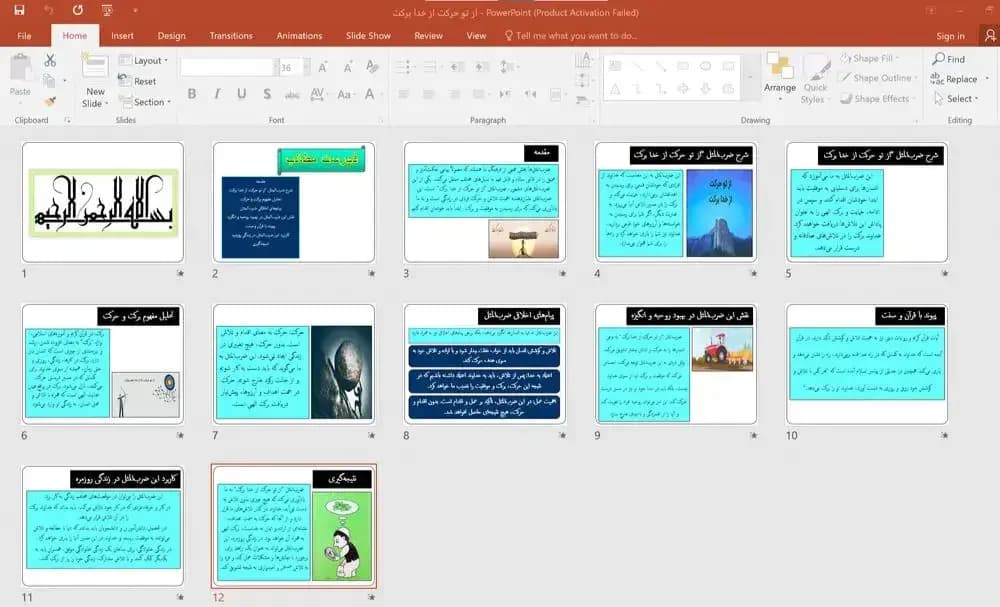
Task: Toggle strikethrough formatting
Action: point(292,94)
